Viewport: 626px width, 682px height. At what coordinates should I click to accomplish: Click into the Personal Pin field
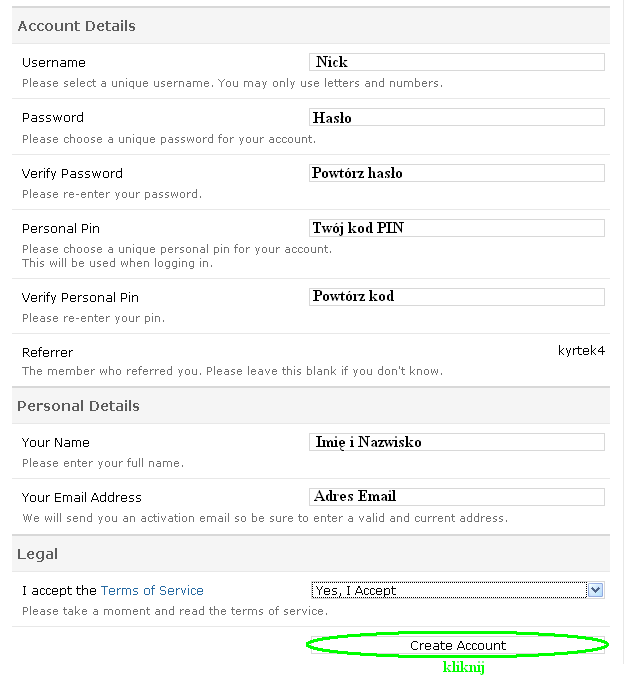[457, 228]
